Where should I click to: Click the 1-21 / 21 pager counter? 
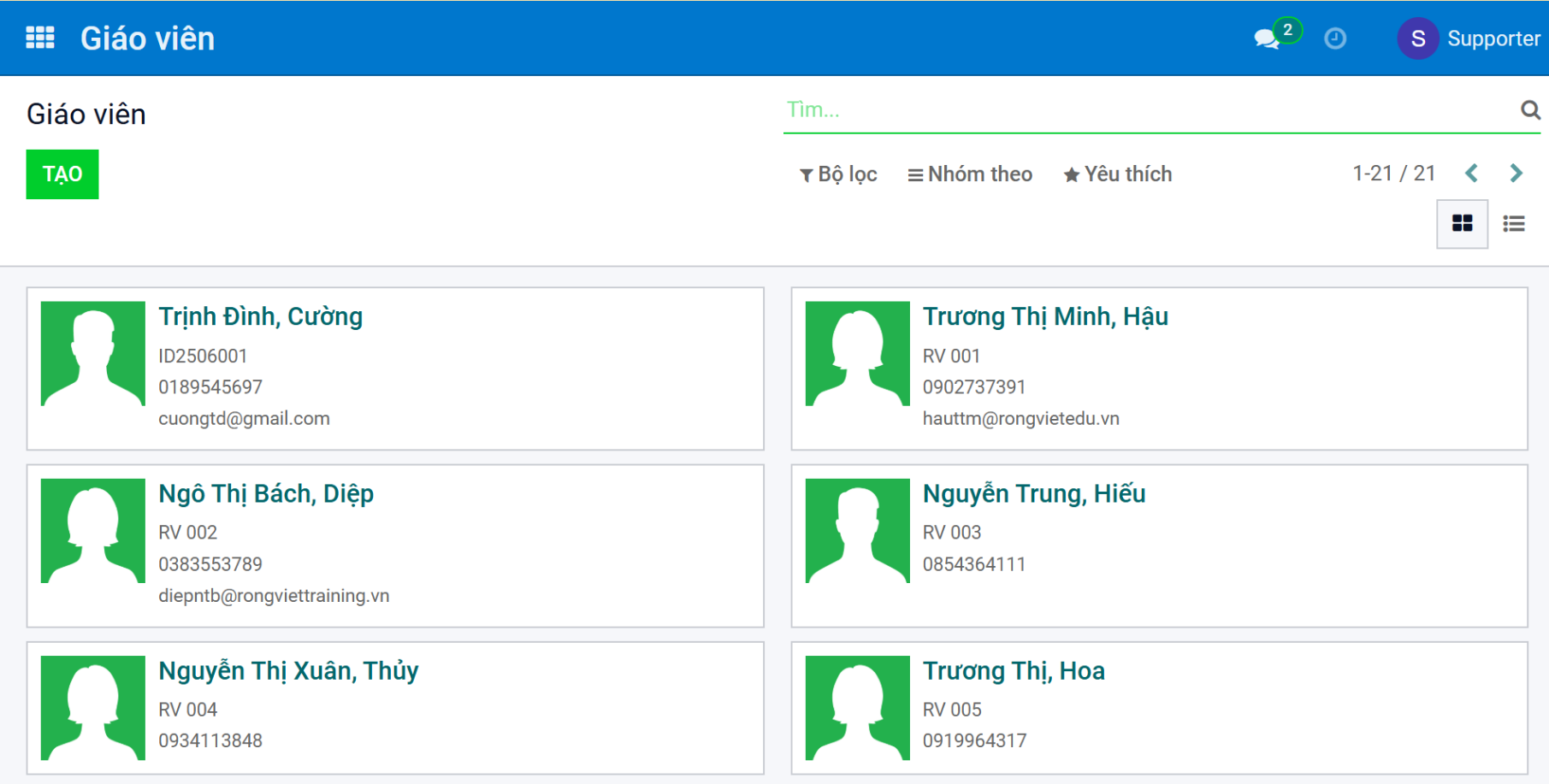click(1393, 174)
